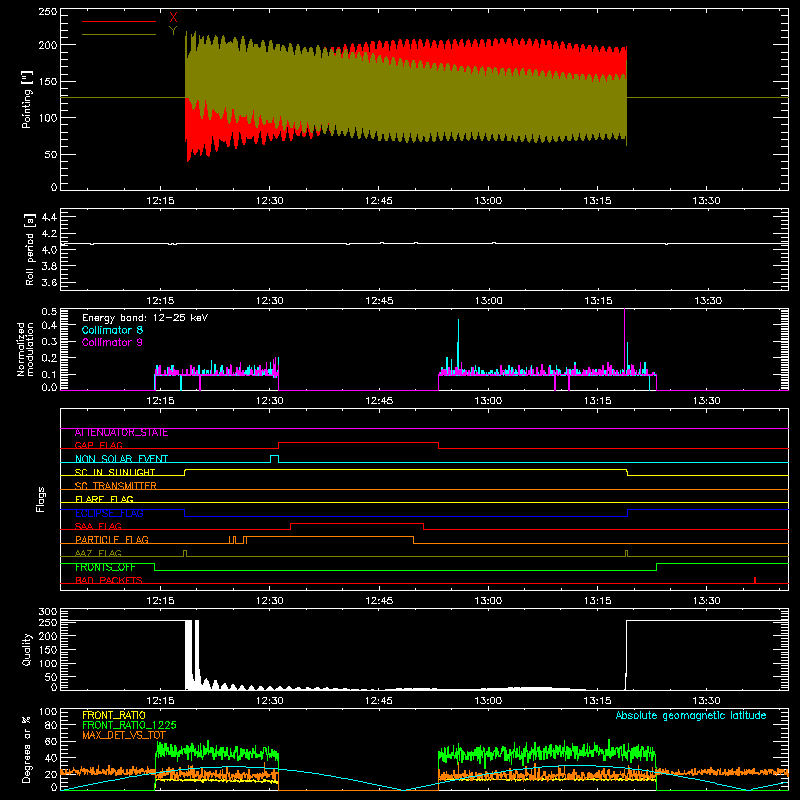The height and width of the screenshot is (800, 800).
Task: Click the '13:00' tick below the Quality plot
Action: (x=488, y=701)
